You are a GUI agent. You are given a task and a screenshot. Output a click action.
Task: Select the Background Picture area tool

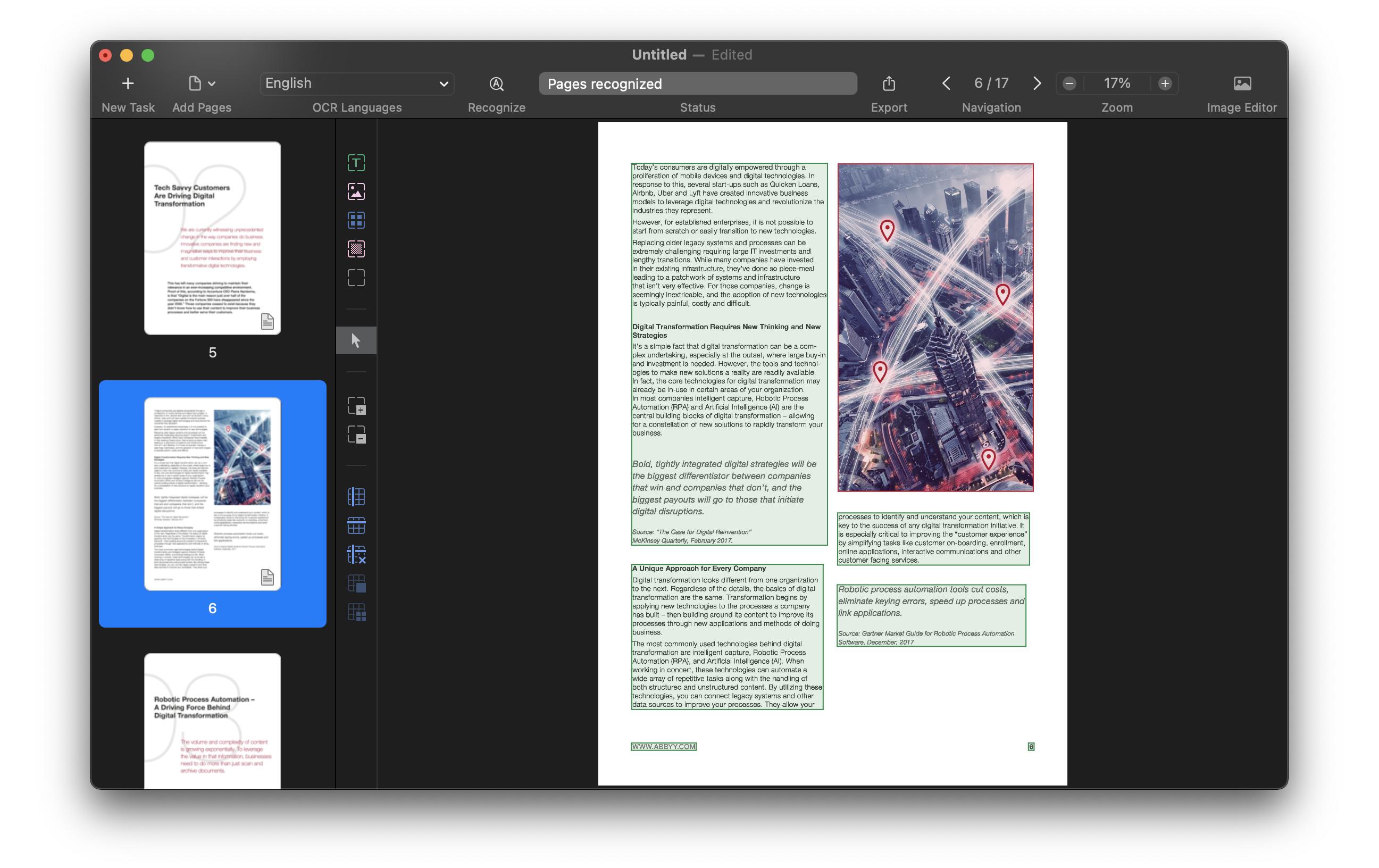coord(356,249)
